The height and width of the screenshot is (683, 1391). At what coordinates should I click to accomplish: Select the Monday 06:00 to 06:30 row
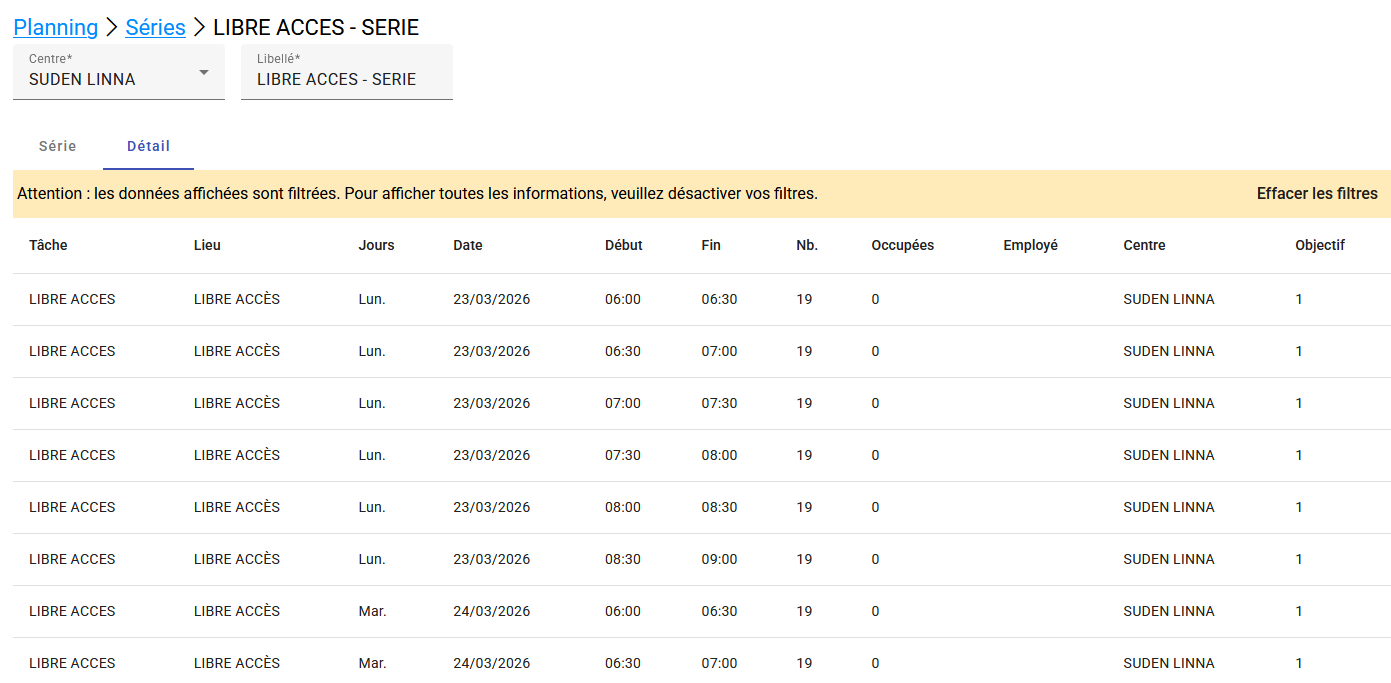pos(700,299)
